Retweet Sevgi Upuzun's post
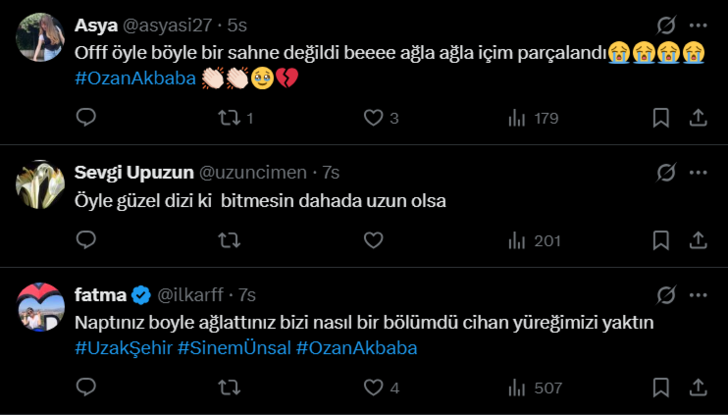The height and width of the screenshot is (415, 728). click(229, 240)
